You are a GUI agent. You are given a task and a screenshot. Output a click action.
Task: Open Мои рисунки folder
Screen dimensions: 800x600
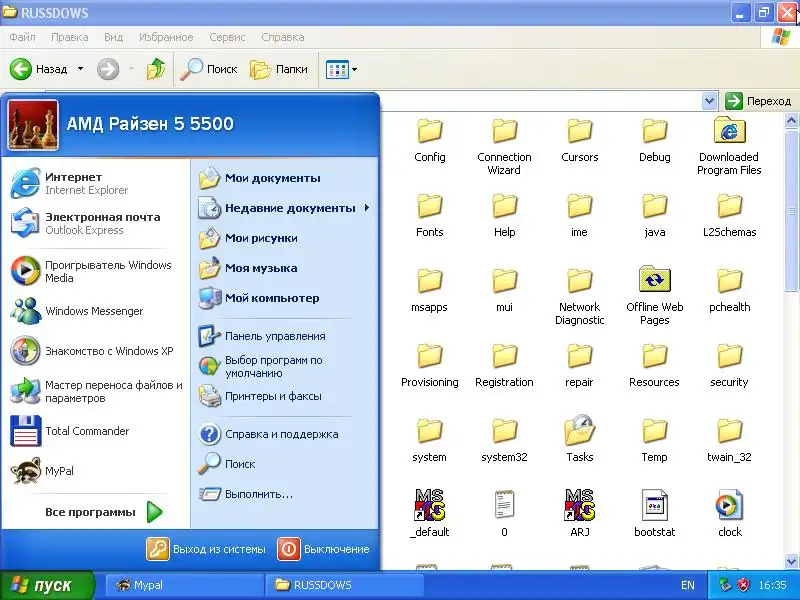(x=285, y=238)
